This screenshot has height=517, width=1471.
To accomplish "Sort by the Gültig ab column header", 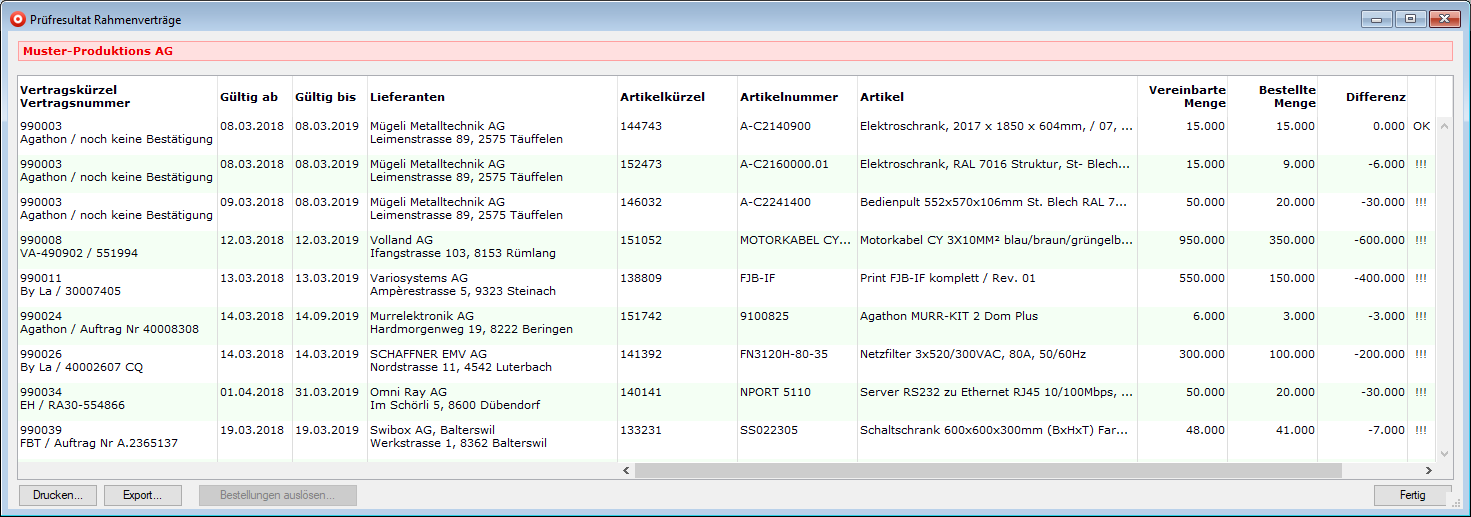I will click(249, 97).
